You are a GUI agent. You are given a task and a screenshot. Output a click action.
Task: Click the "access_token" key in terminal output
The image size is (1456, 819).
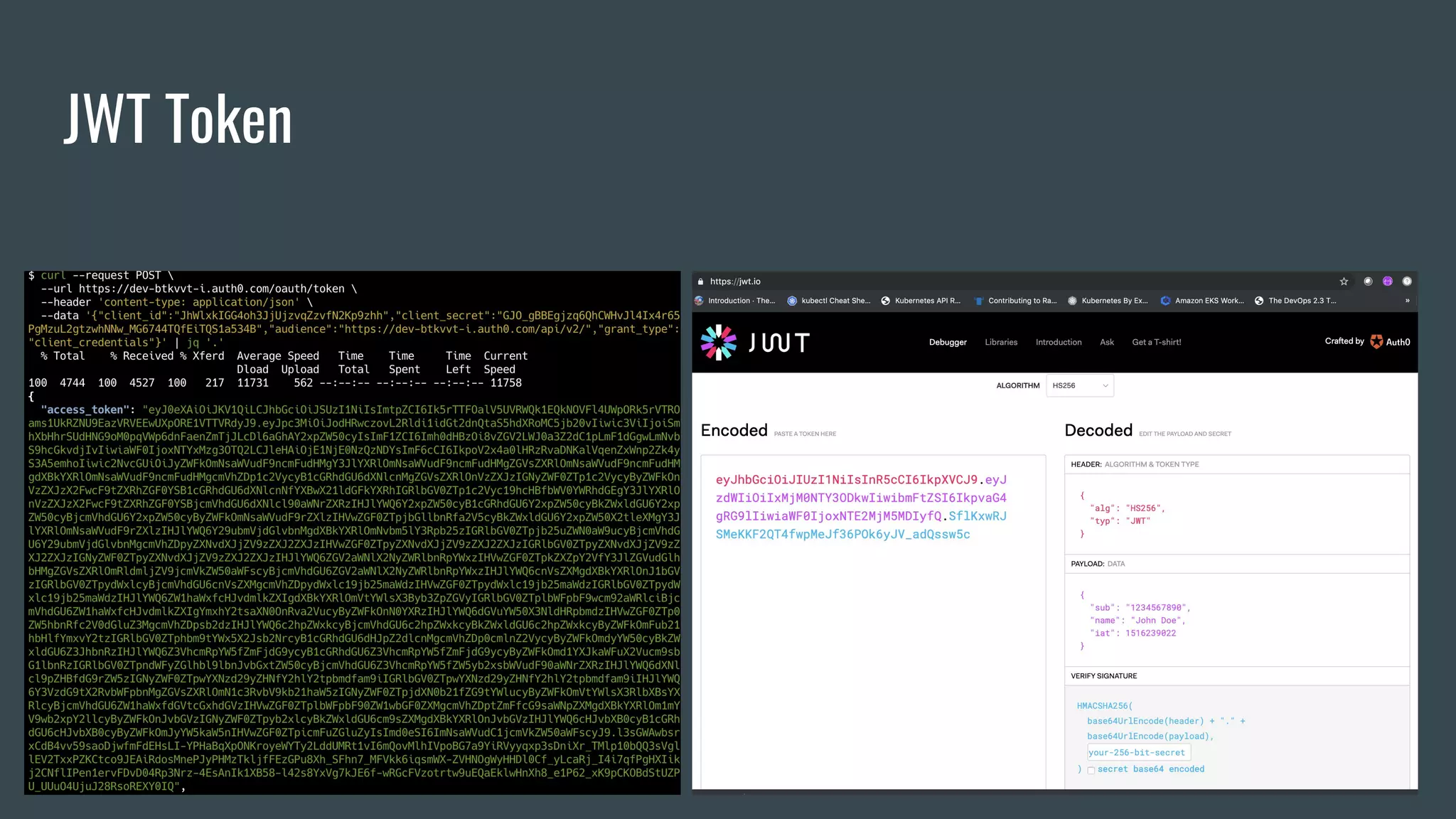pos(85,409)
